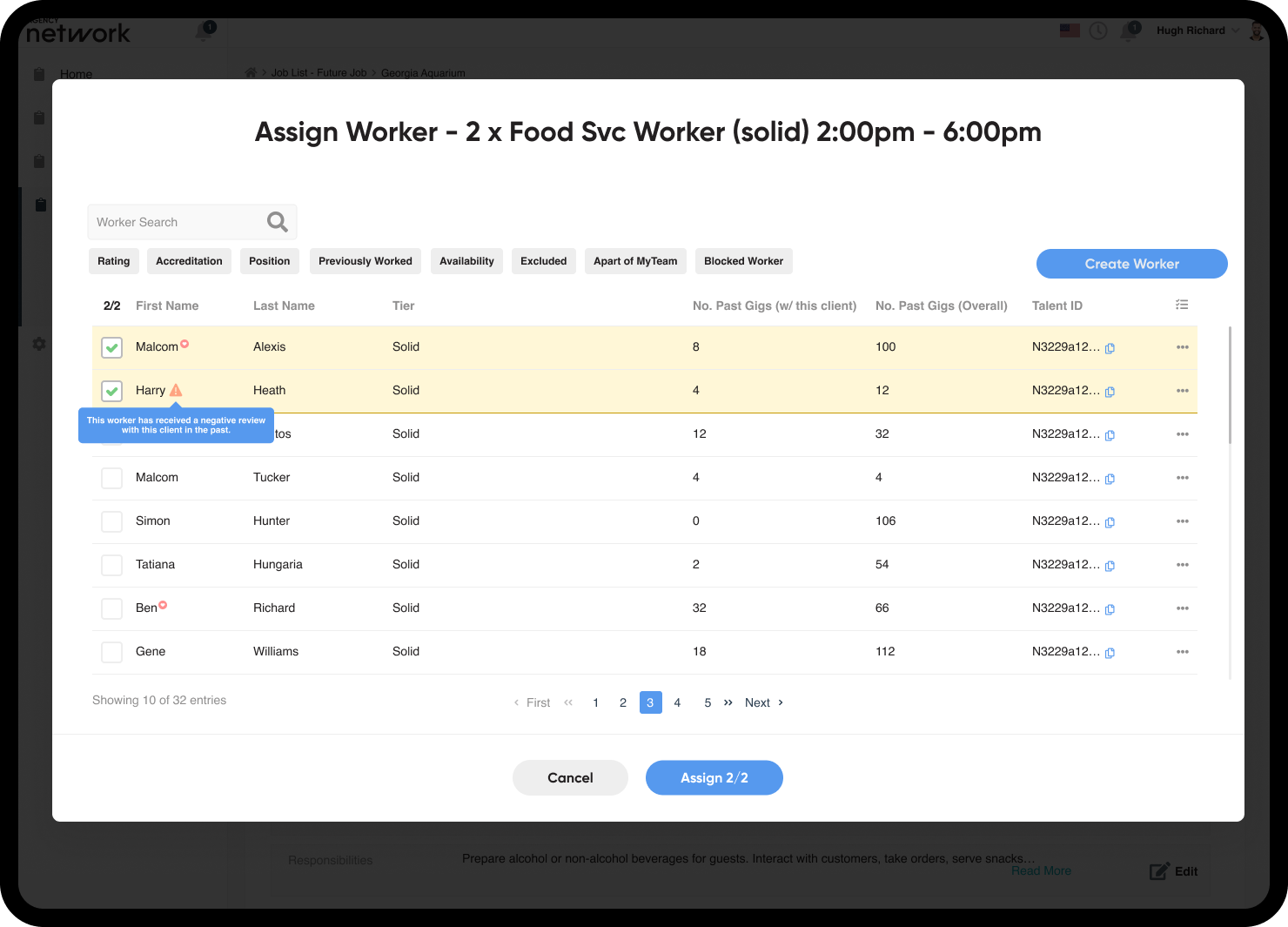
Task: Uncheck the Malcom Alexis checkbox
Action: pyautogui.click(x=111, y=347)
